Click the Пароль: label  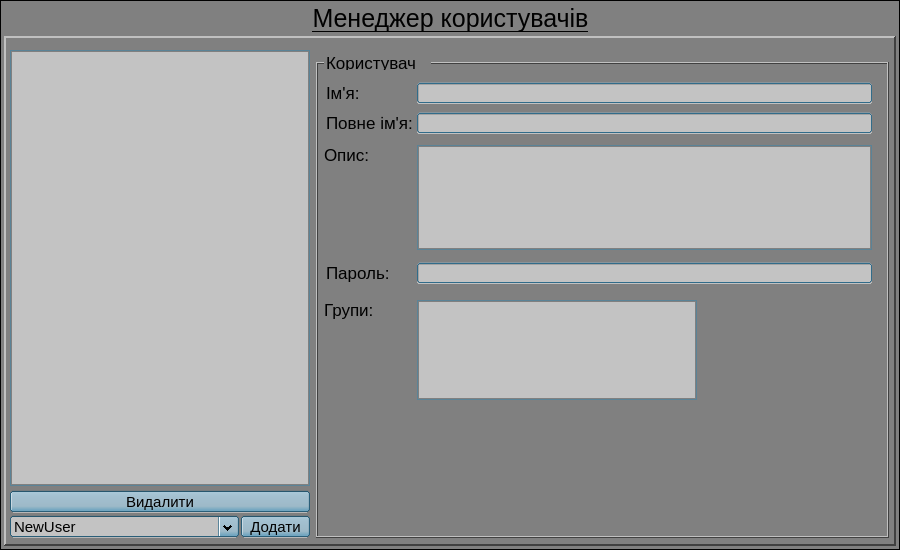click(357, 274)
